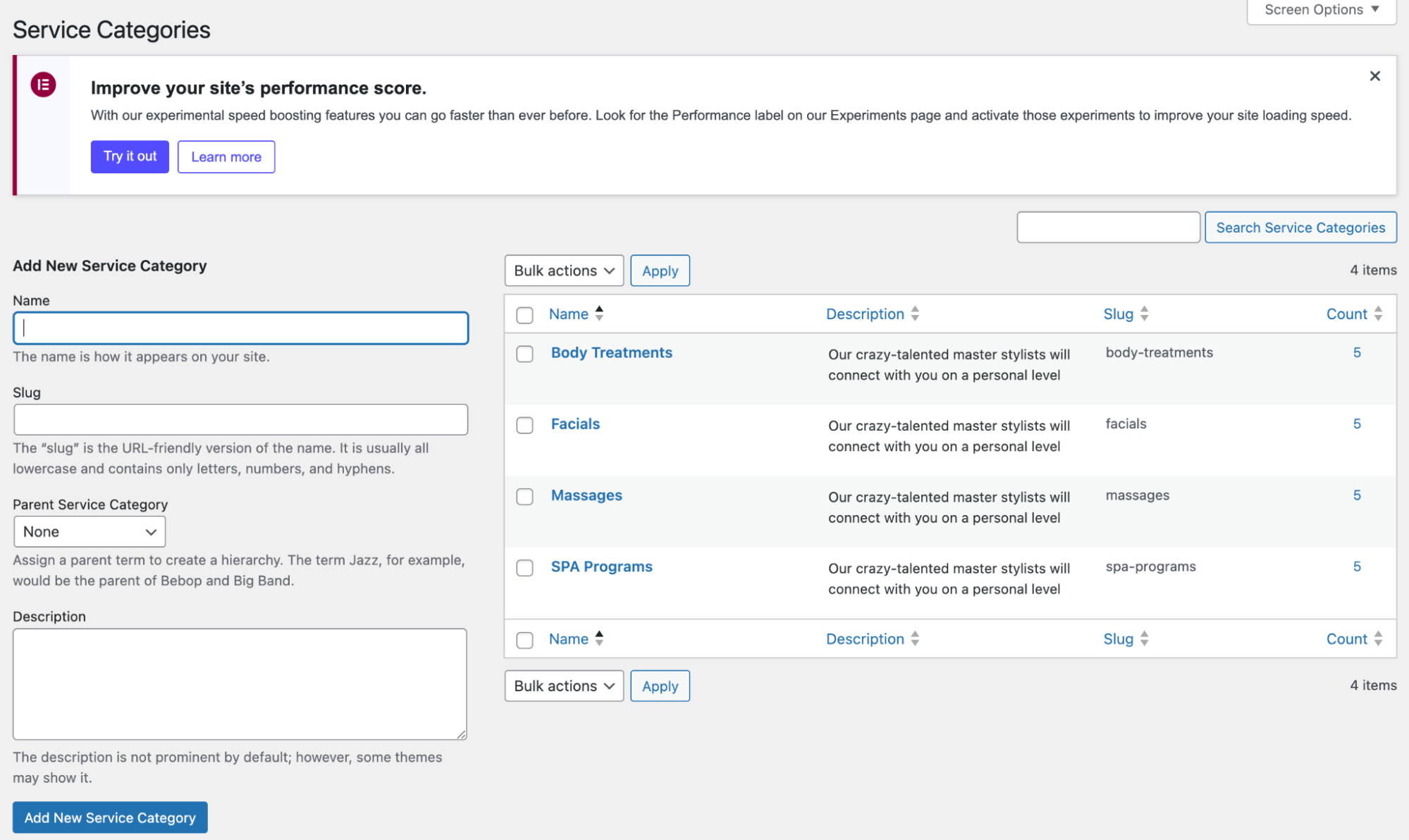Open the Facials category

(575, 424)
